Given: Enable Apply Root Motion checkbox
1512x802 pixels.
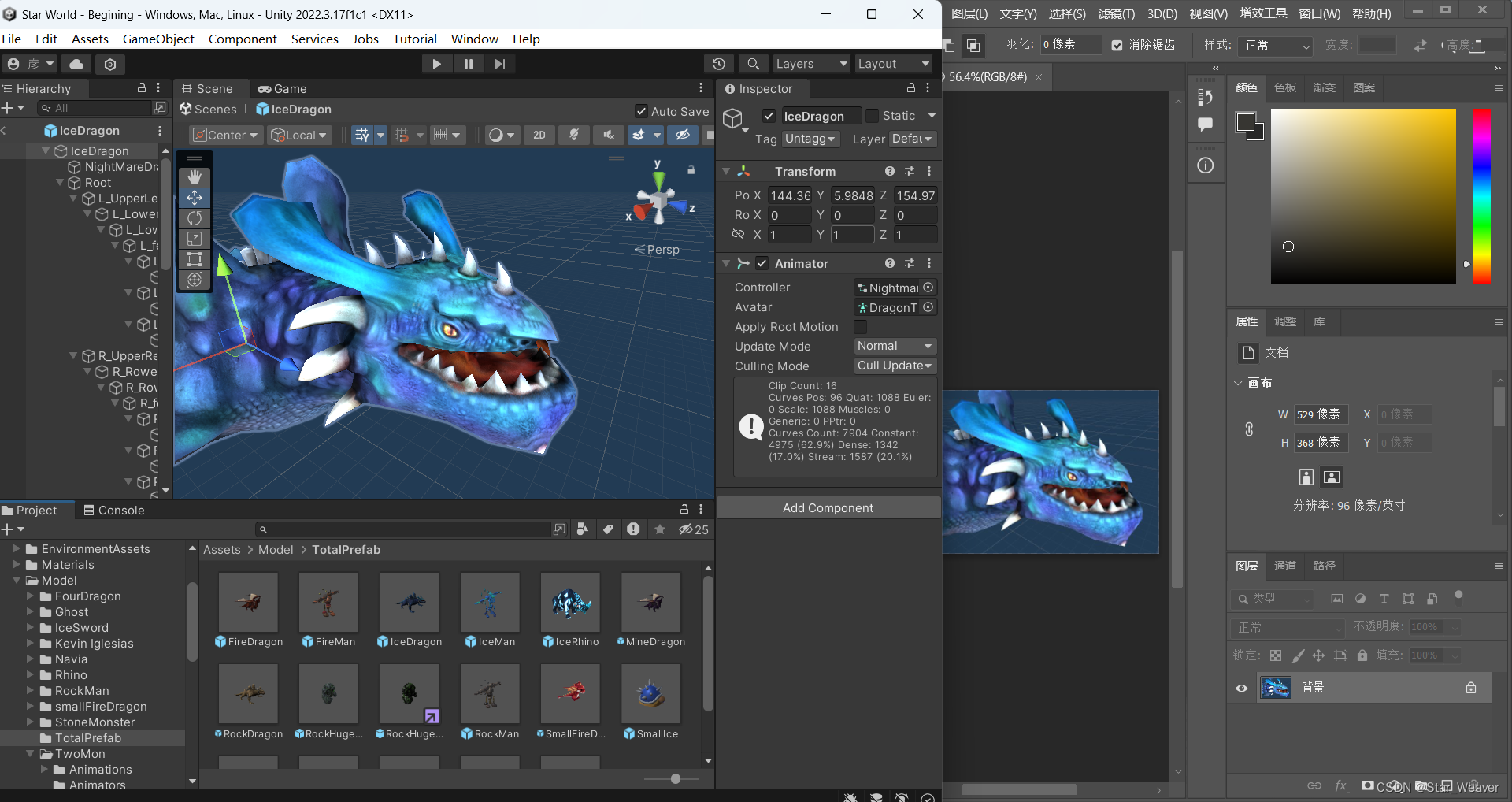Looking at the screenshot, I should coord(861,327).
